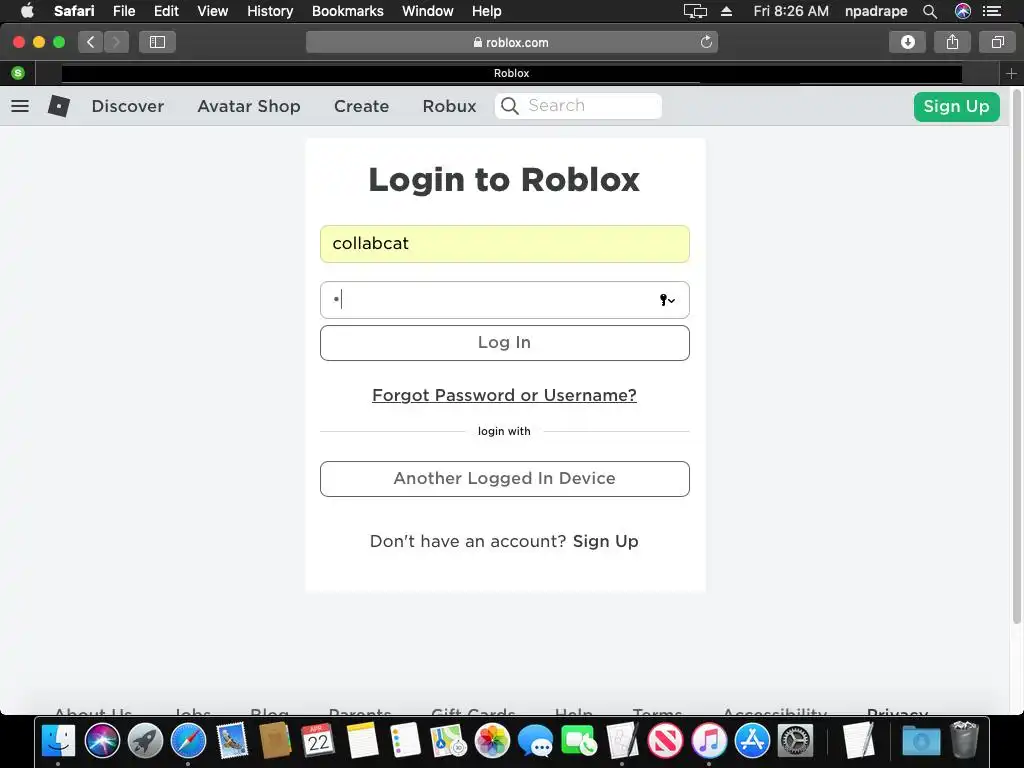Click the page vertical scrollbar
The width and height of the screenshot is (1024, 768).
point(1017,356)
